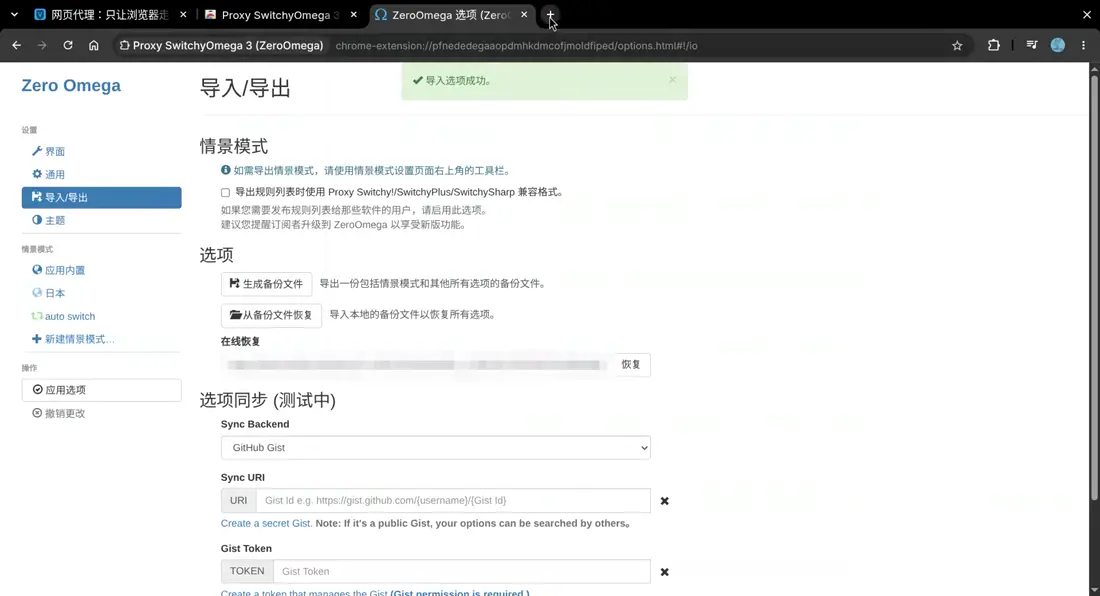1100x596 pixels.
Task: Open the 应用内置 profile
Action: pos(59,270)
